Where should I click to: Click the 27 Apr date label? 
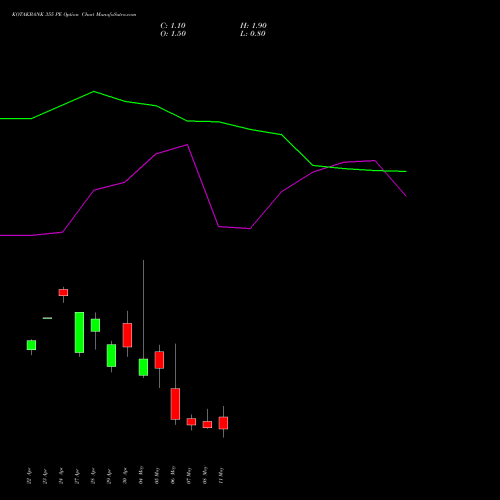coord(77,476)
